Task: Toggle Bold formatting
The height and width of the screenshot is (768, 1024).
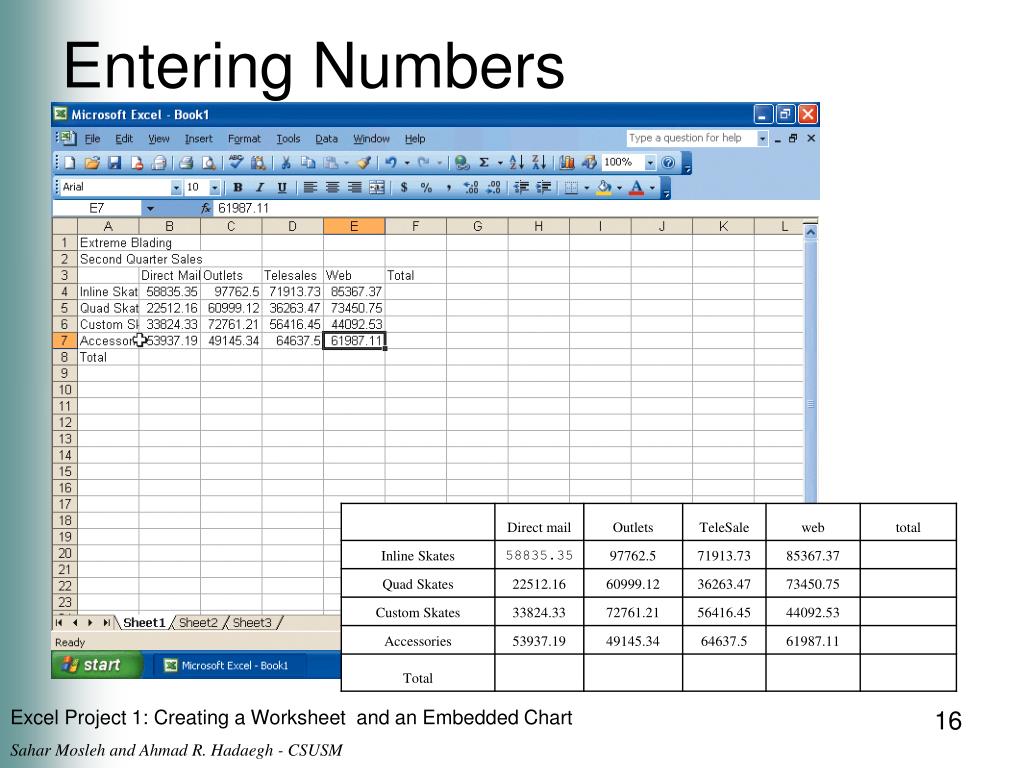Action: [x=238, y=188]
